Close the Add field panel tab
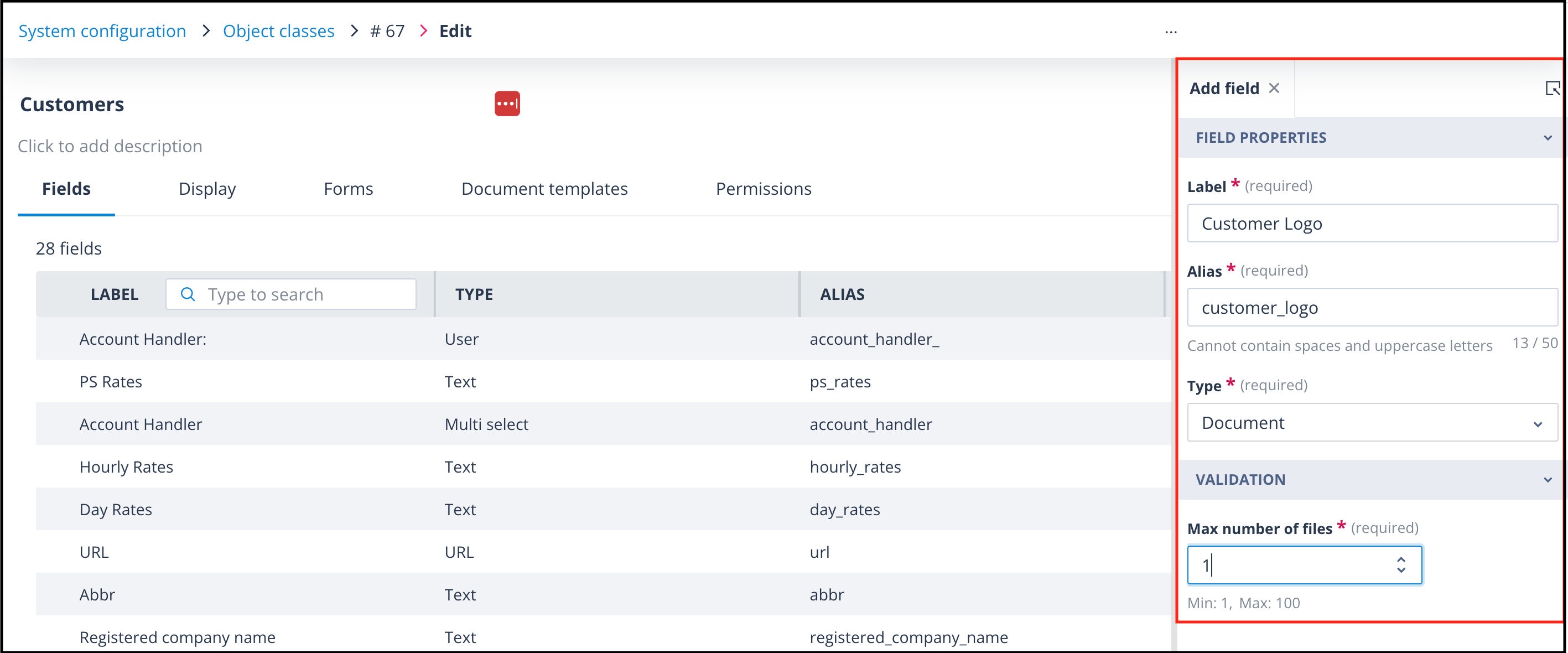 tap(1274, 88)
